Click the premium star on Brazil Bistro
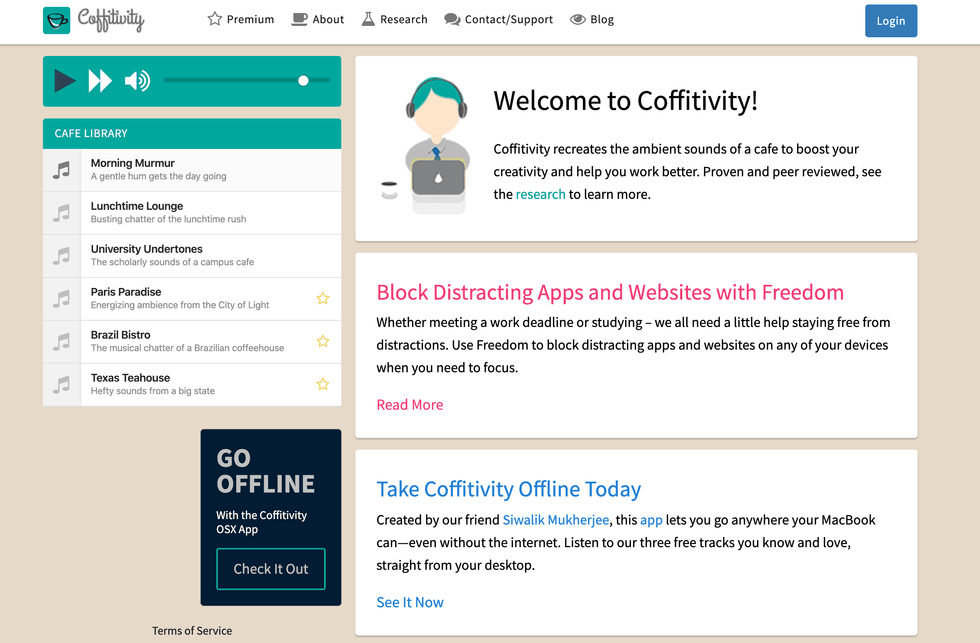This screenshot has height=643, width=980. [x=323, y=341]
